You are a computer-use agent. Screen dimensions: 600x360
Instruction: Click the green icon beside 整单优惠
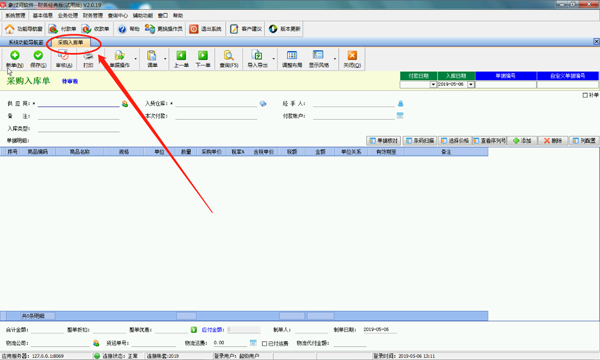click(194, 330)
